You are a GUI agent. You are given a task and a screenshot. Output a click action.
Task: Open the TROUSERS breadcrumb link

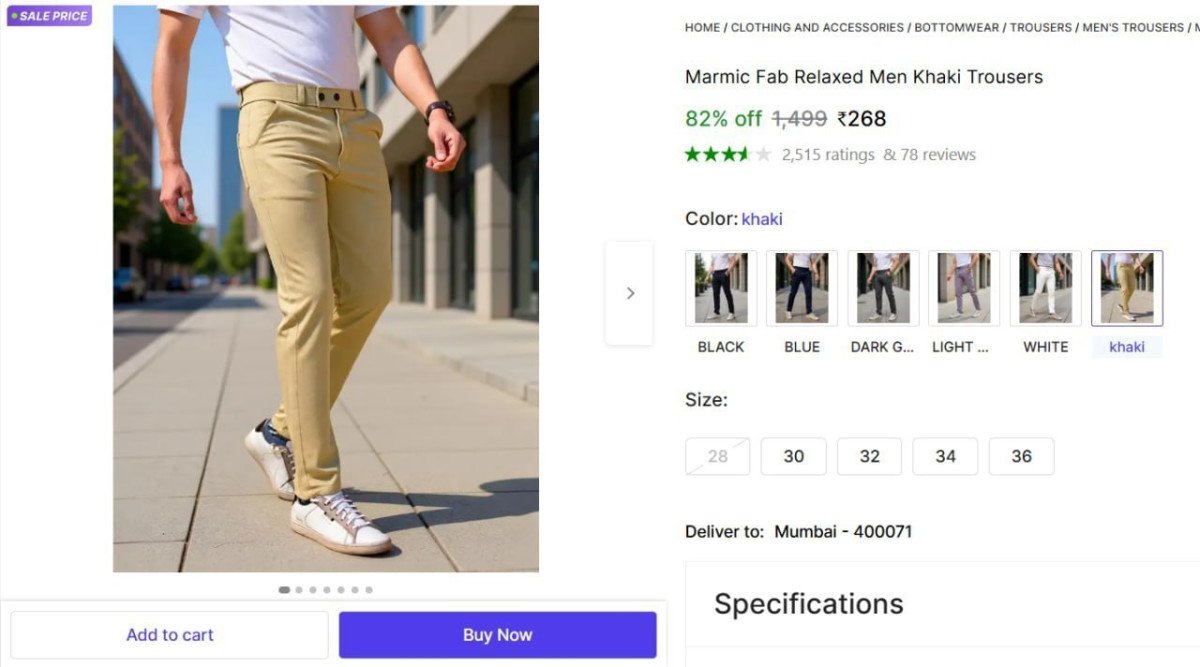coord(1041,27)
